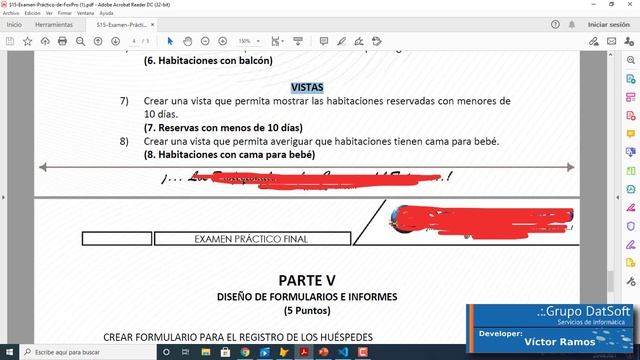Switch to the Inicio tab

pos(14,24)
